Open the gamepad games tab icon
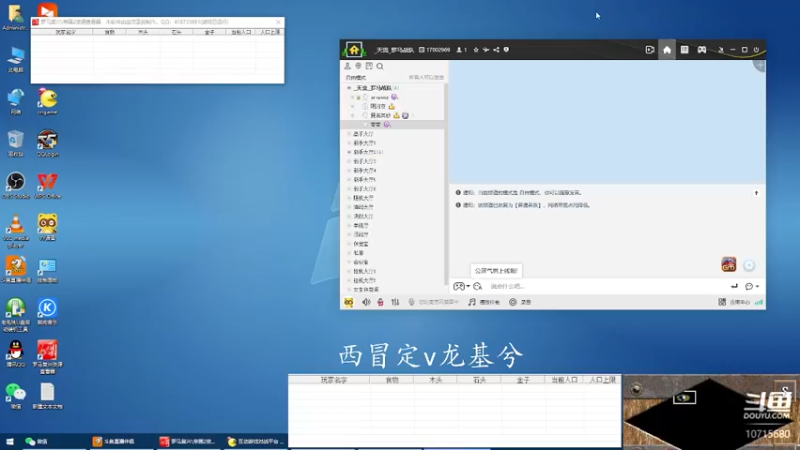This screenshot has width=800, height=450. click(702, 50)
